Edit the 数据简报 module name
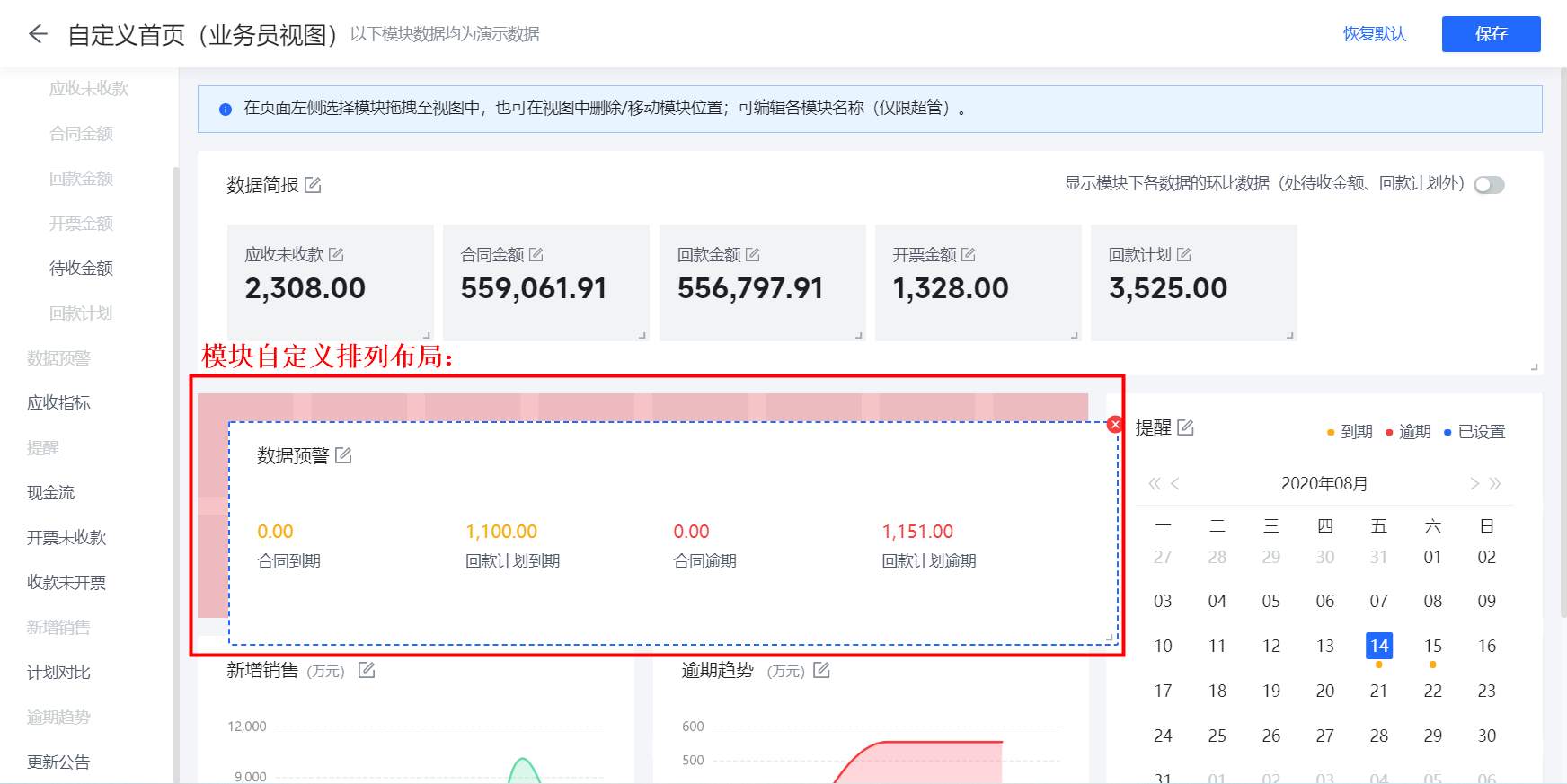This screenshot has height=784, width=1567. point(313,185)
